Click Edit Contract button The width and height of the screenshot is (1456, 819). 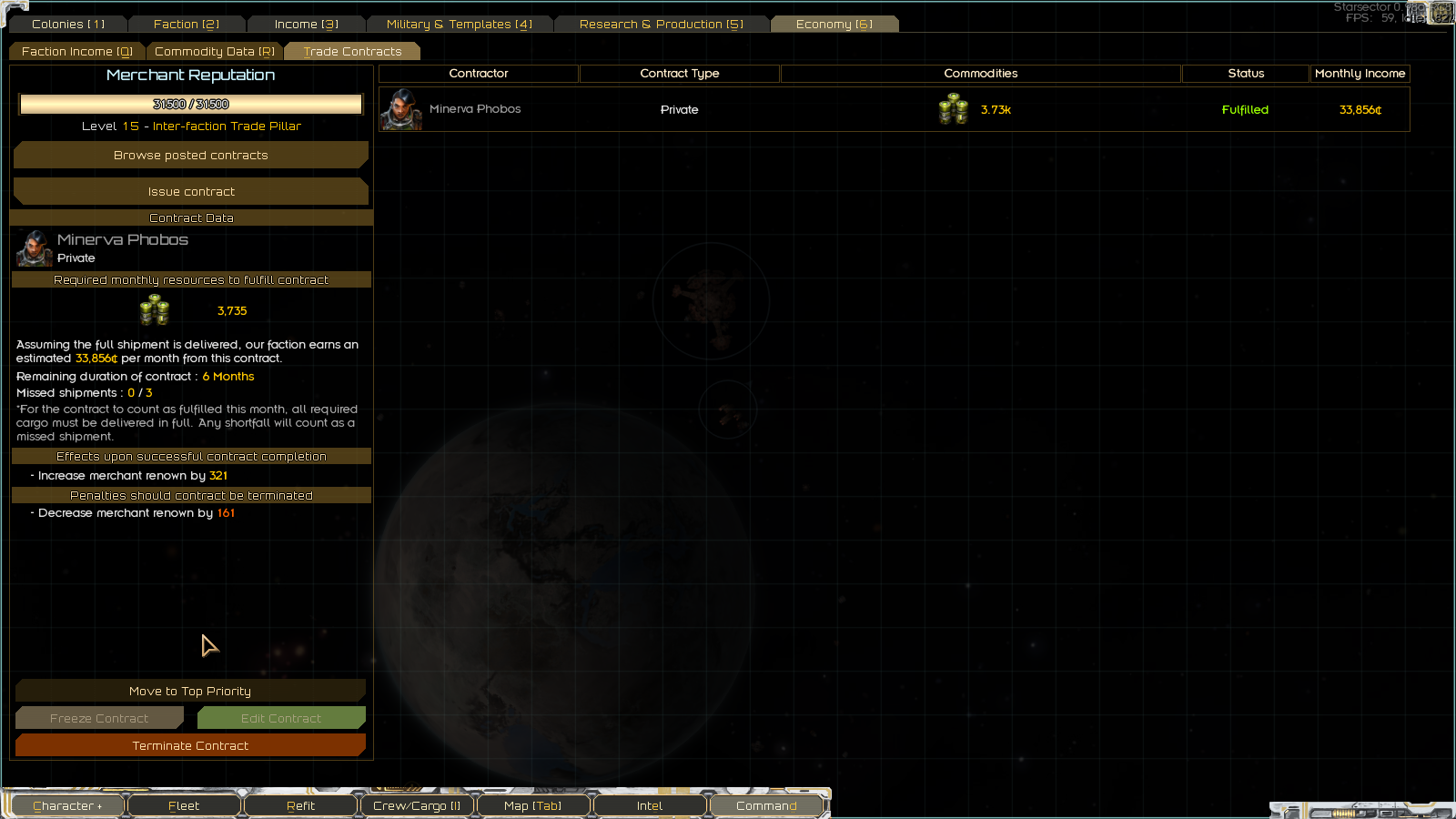(x=281, y=719)
